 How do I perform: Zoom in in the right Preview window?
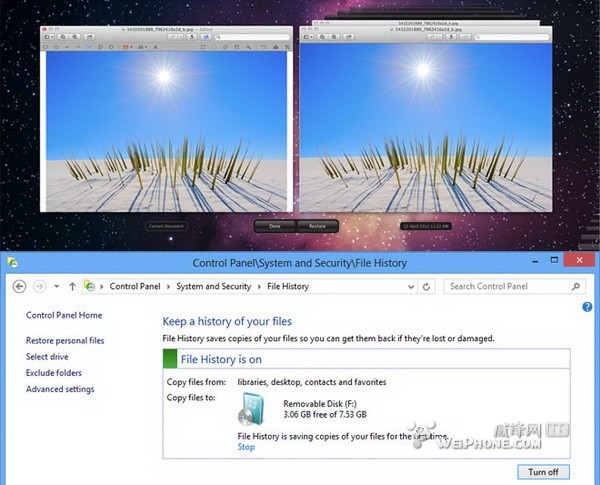coord(334,37)
